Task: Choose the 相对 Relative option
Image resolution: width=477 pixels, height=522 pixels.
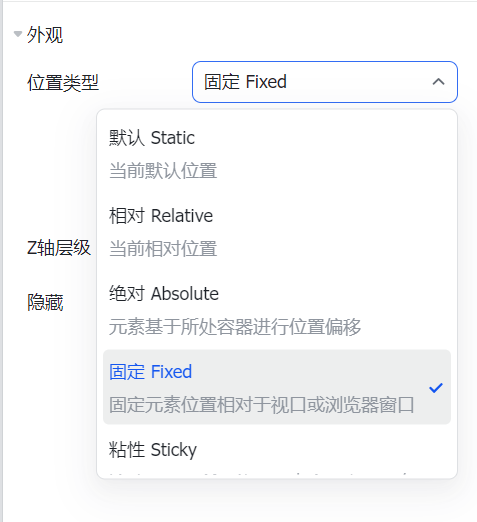Action: click(161, 216)
